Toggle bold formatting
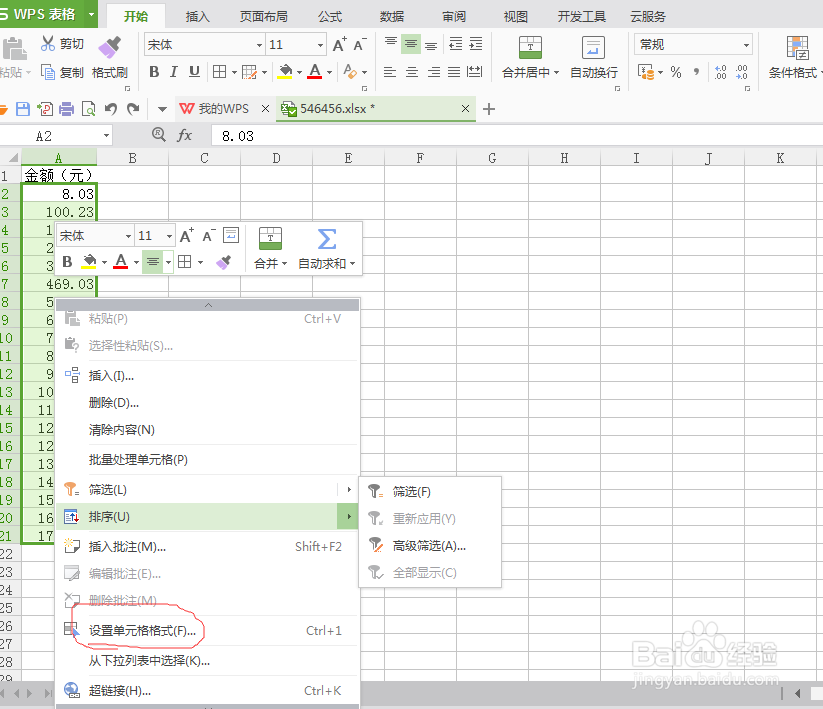This screenshot has width=823, height=709. 152,72
